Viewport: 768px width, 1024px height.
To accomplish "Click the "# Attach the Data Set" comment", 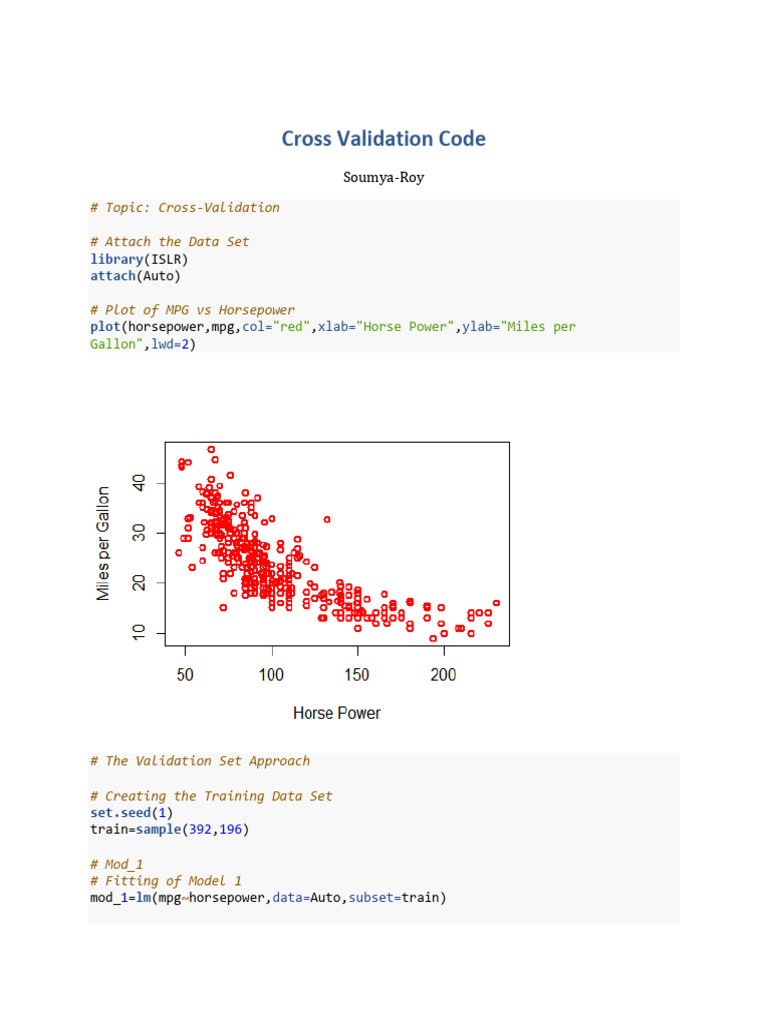I will tap(170, 242).
